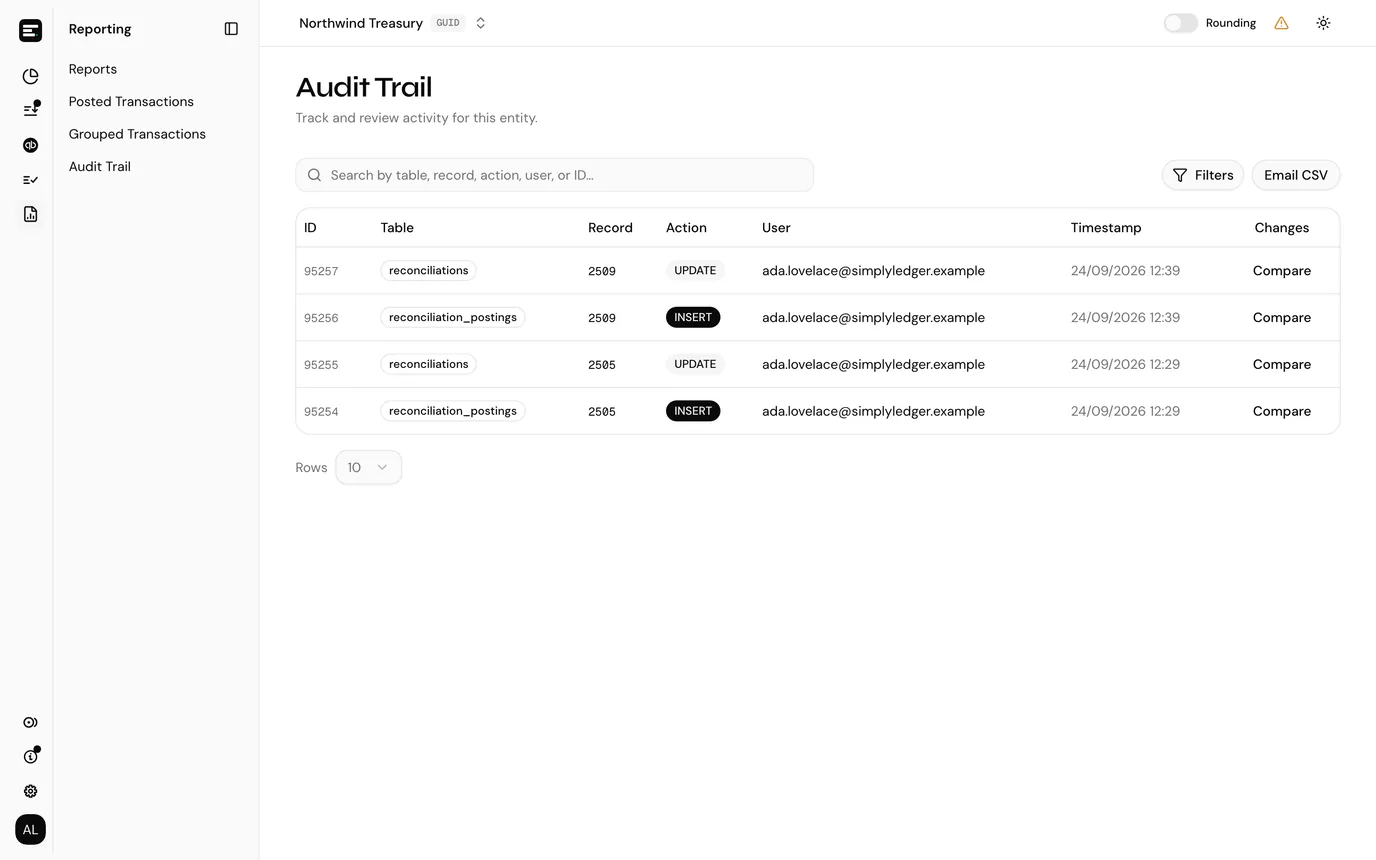
Task: Click Compare for record ID 95255
Action: pyautogui.click(x=1282, y=365)
